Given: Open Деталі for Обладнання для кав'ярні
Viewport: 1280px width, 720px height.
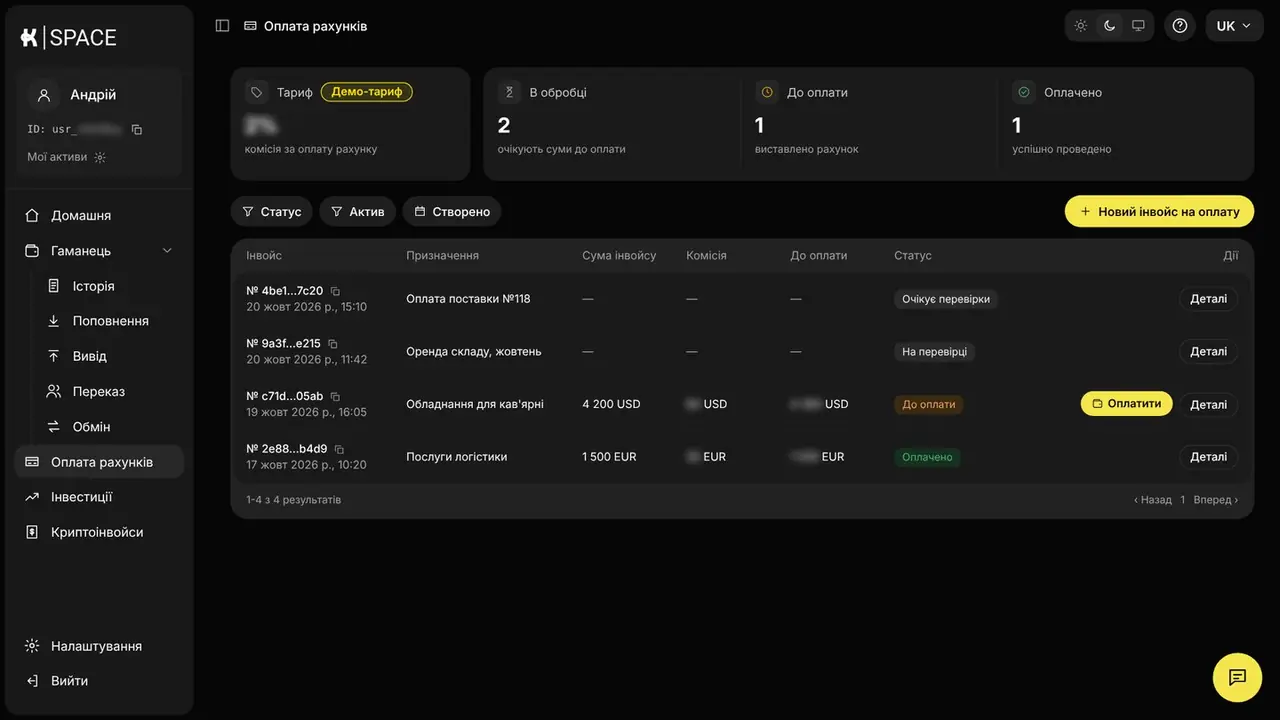Looking at the screenshot, I should (1208, 405).
